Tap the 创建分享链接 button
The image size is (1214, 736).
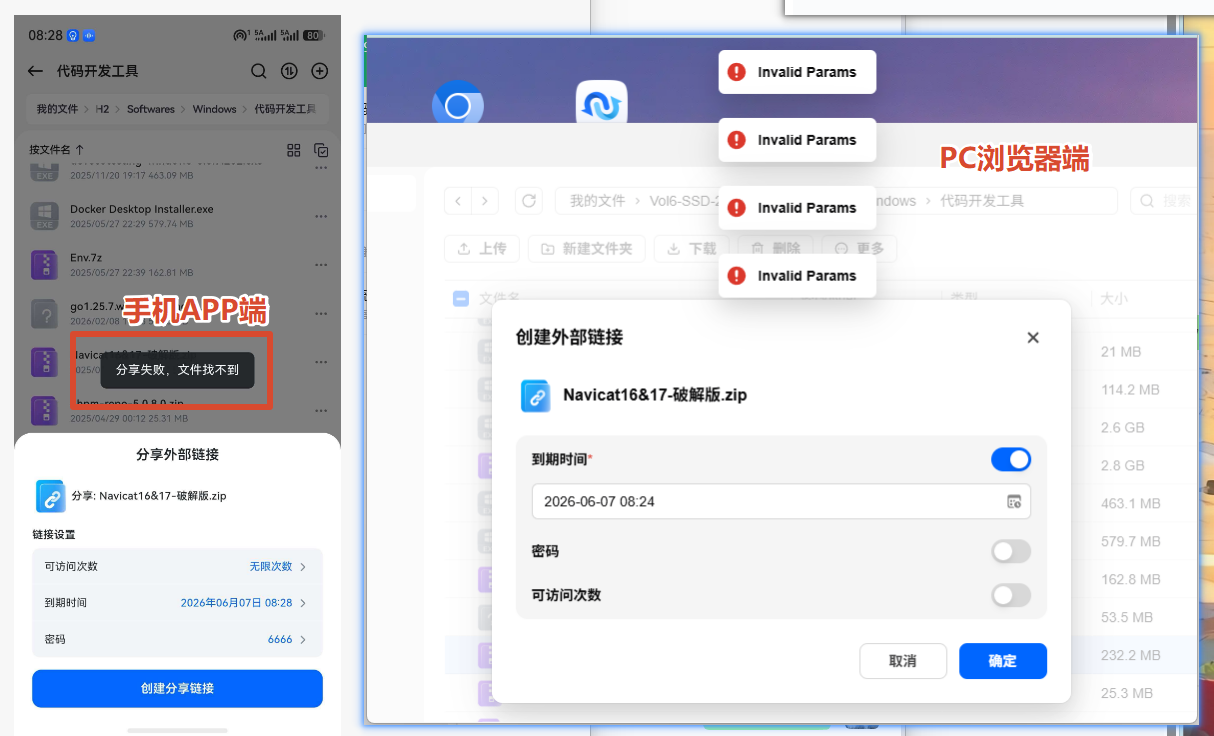(x=177, y=688)
